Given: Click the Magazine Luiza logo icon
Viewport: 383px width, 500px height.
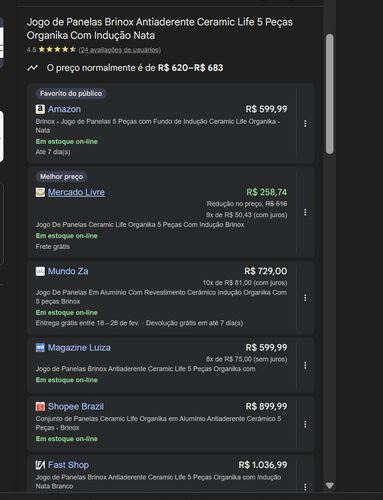Looking at the screenshot, I should 40,348.
